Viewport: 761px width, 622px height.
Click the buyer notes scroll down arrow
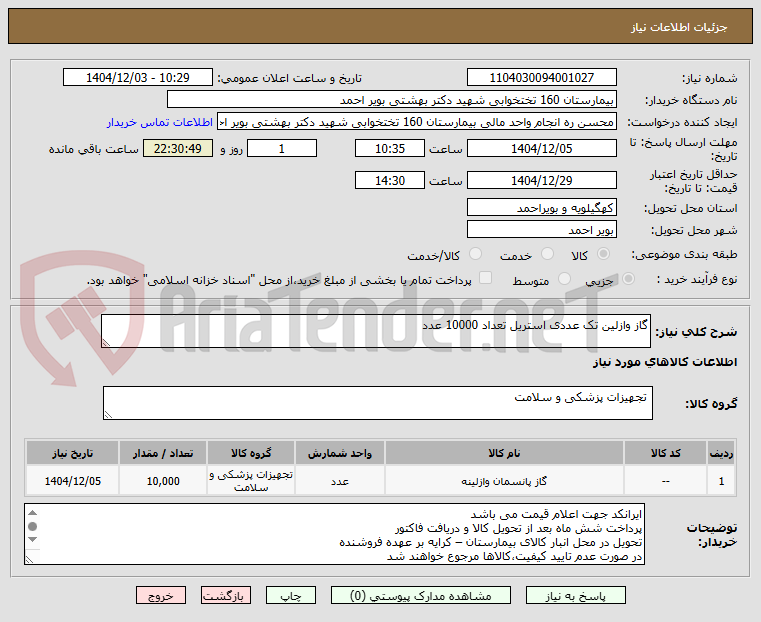coord(33,540)
